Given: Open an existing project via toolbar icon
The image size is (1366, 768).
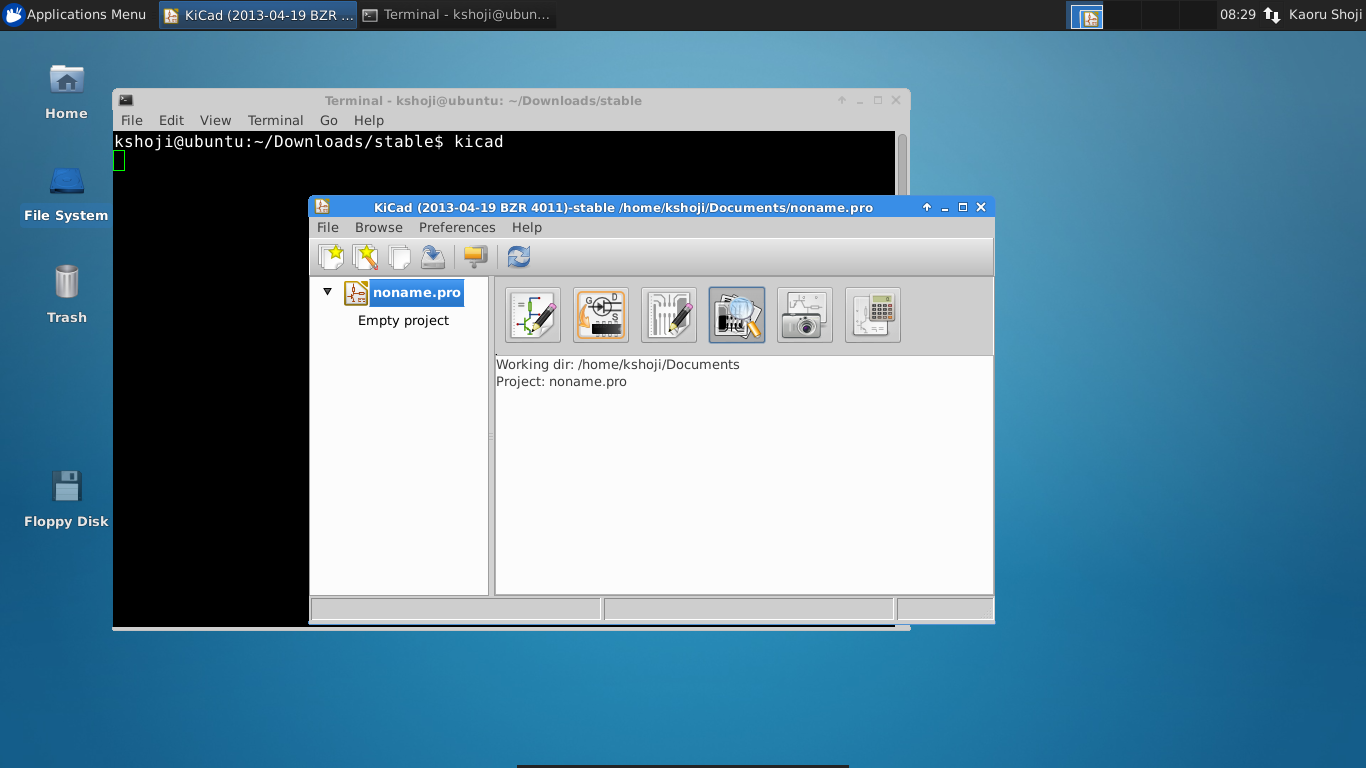Looking at the screenshot, I should [399, 257].
